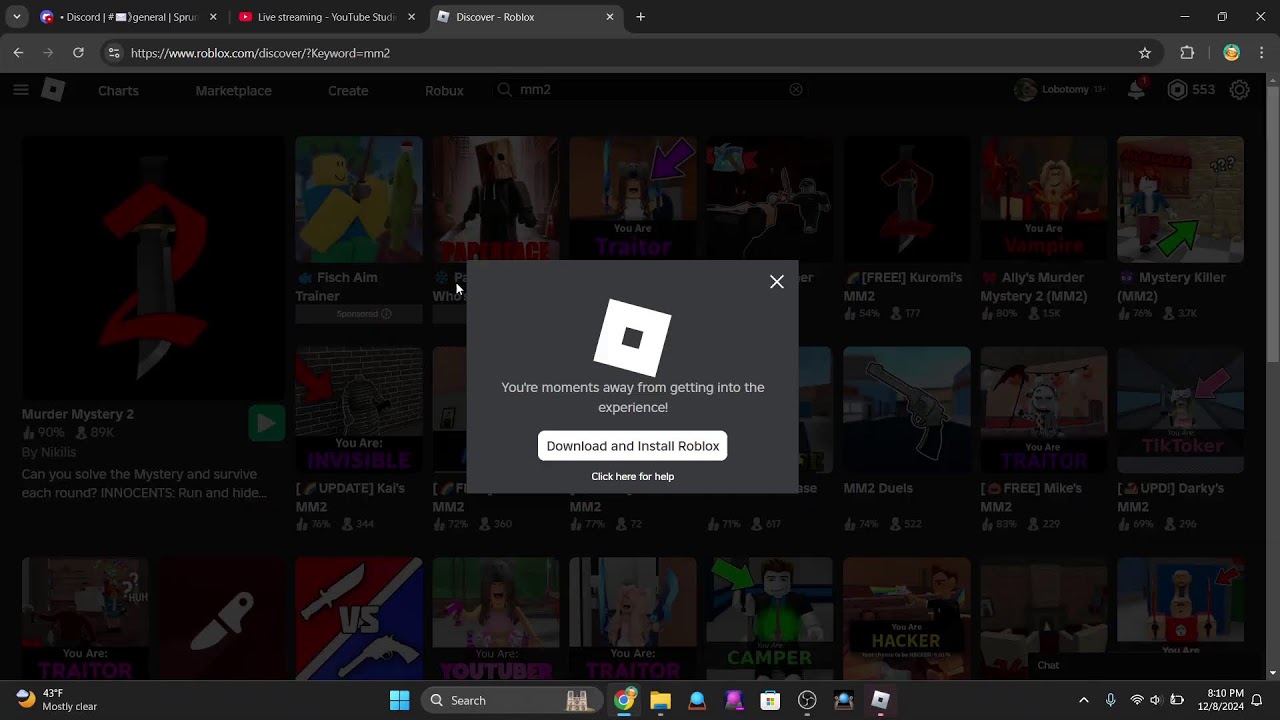The width and height of the screenshot is (1280, 720).
Task: Expand the tab search dropdown
Action: tap(16, 17)
